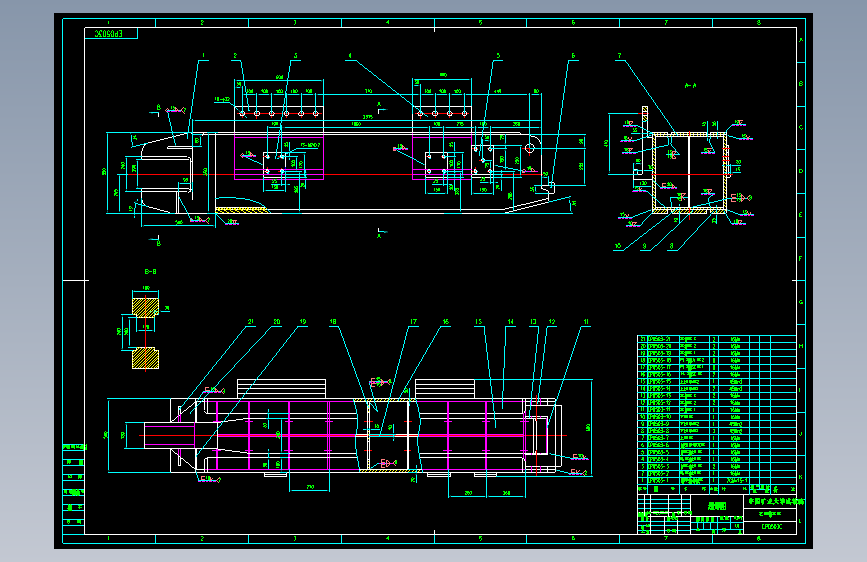Screen dimensions: 867x562
Task: Select parts list row numbered 1
Action: (717, 481)
